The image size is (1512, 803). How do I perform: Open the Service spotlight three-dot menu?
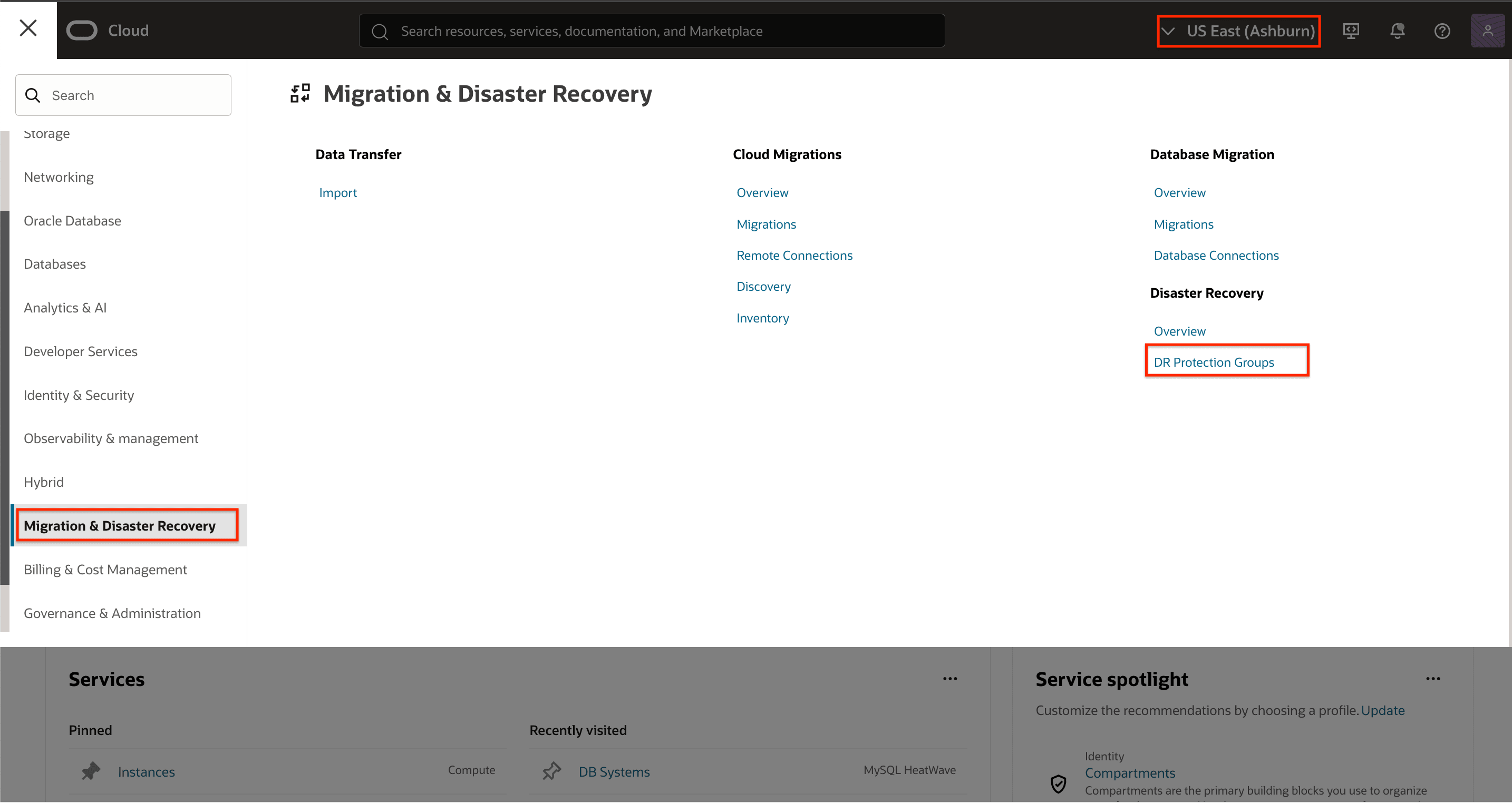pos(1433,679)
